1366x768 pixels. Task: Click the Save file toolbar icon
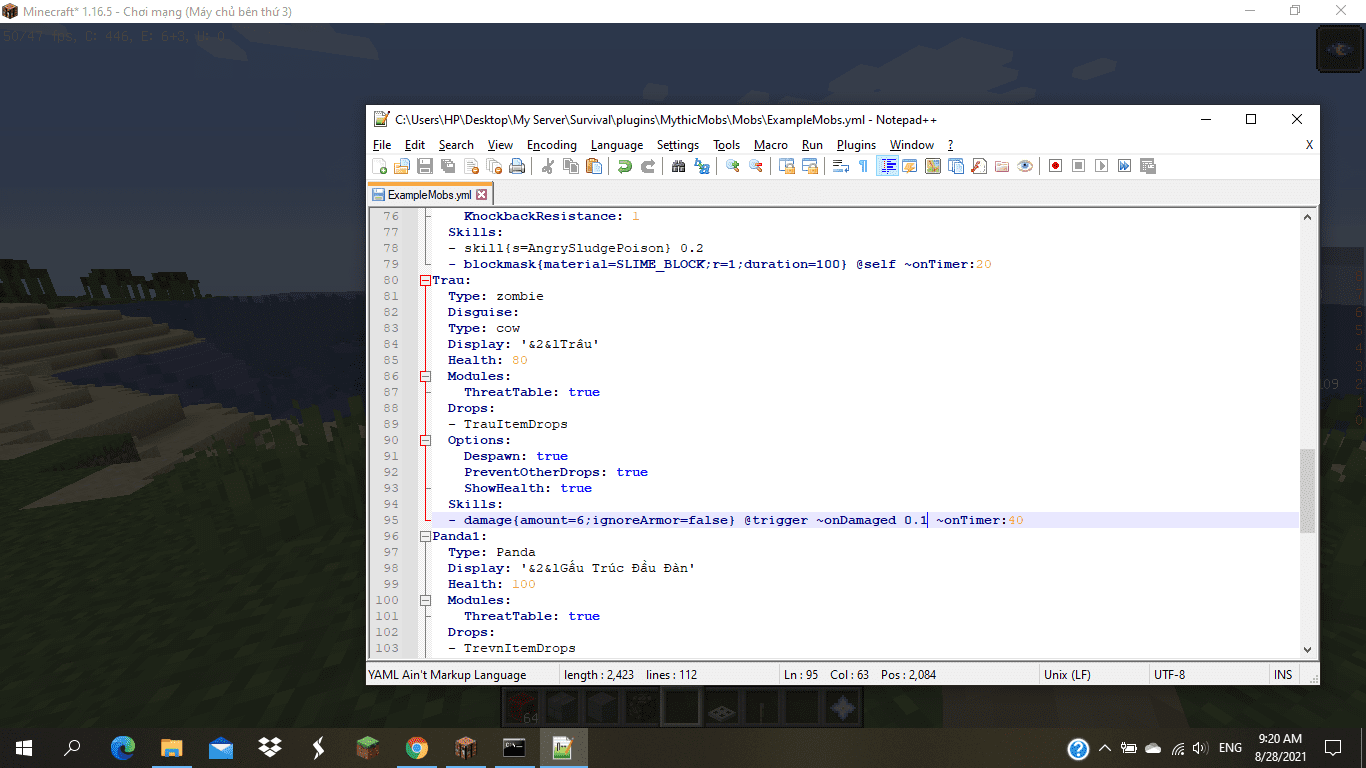coord(425,166)
